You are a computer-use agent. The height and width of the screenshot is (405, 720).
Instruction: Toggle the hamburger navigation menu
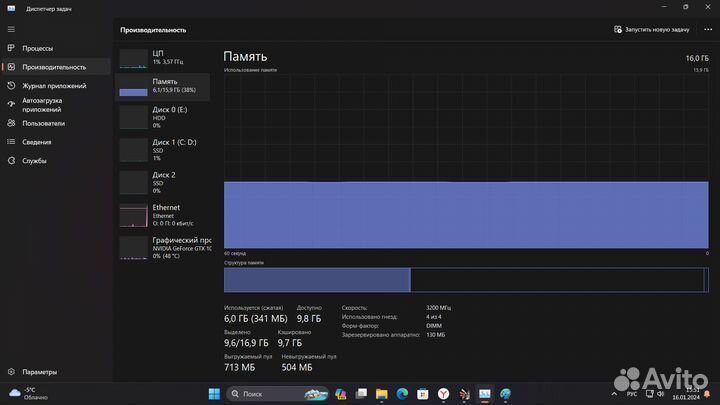11,29
